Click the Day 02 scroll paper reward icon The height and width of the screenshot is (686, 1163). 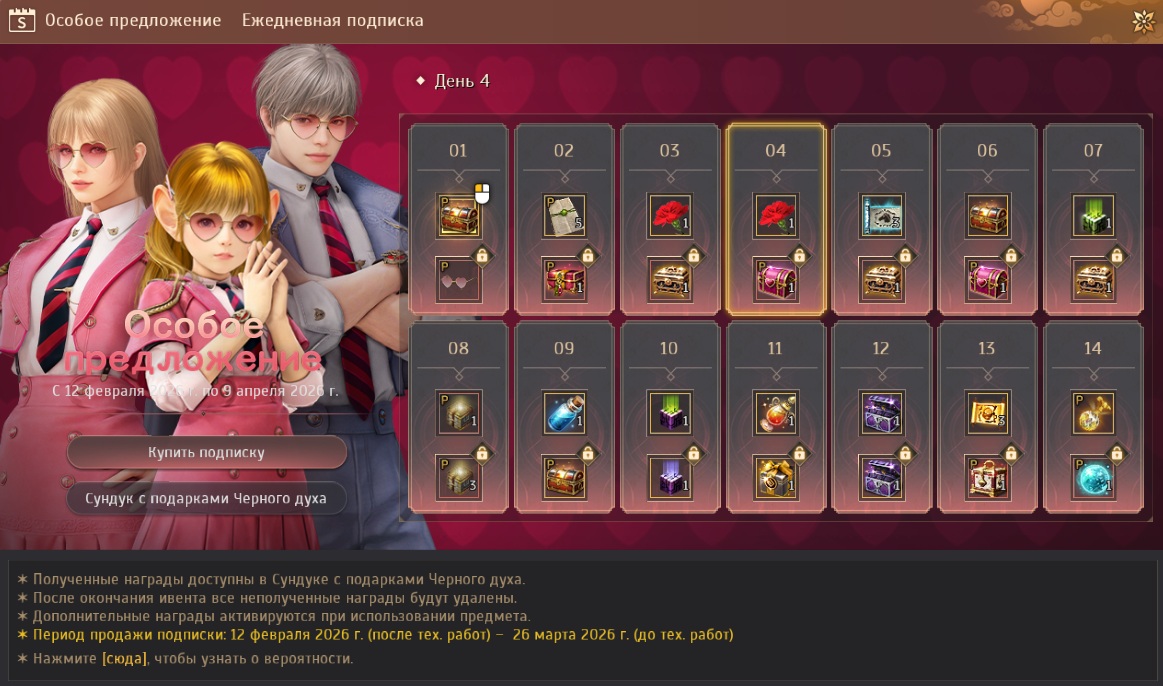click(x=564, y=216)
